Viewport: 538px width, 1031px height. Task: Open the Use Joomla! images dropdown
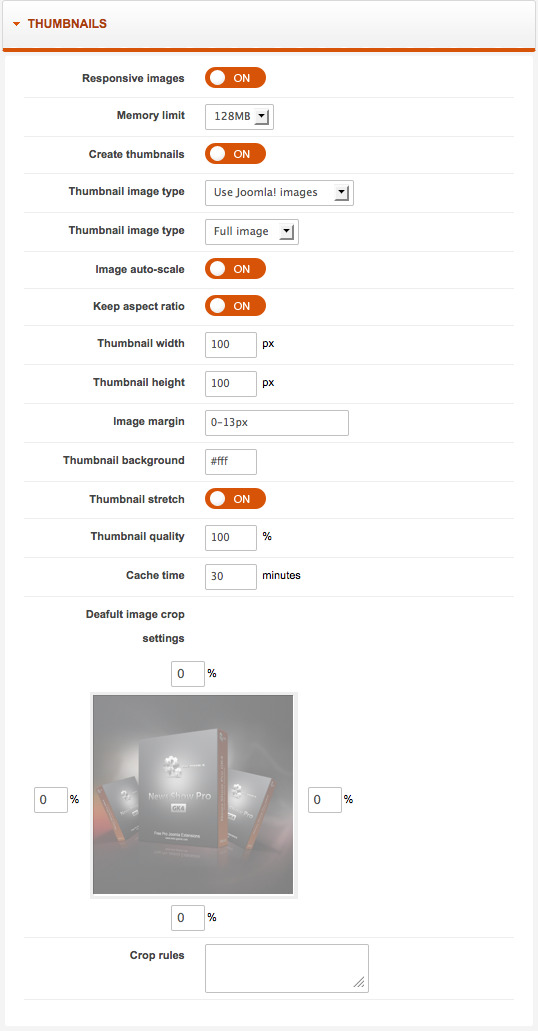click(280, 193)
